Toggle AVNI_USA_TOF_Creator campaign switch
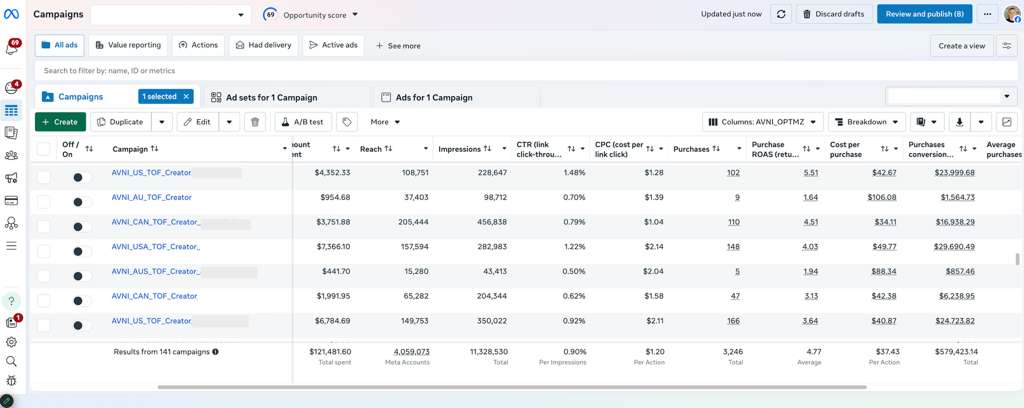The width and height of the screenshot is (1024, 408). pos(81,251)
